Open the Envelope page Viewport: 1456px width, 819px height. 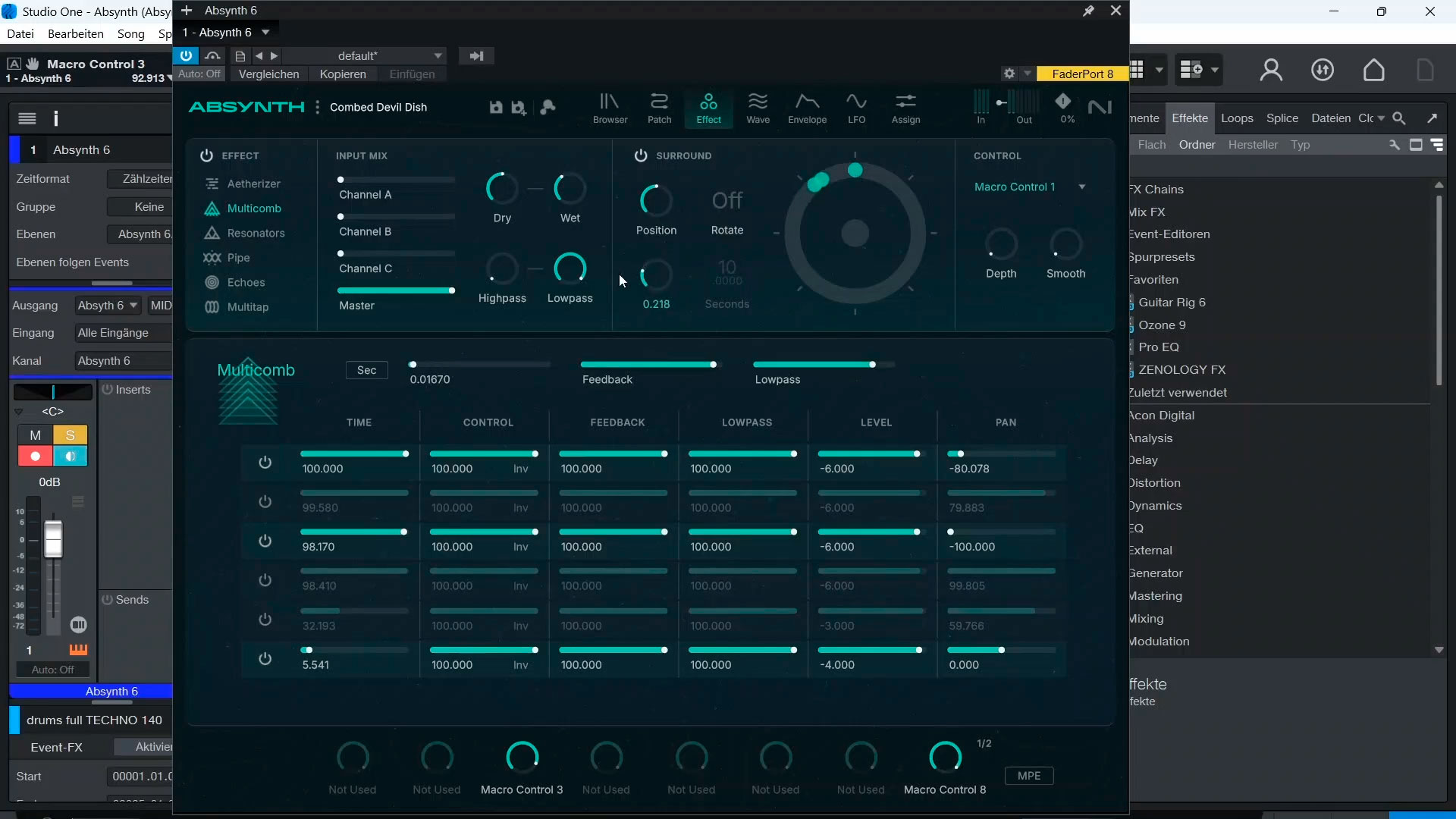[807, 108]
